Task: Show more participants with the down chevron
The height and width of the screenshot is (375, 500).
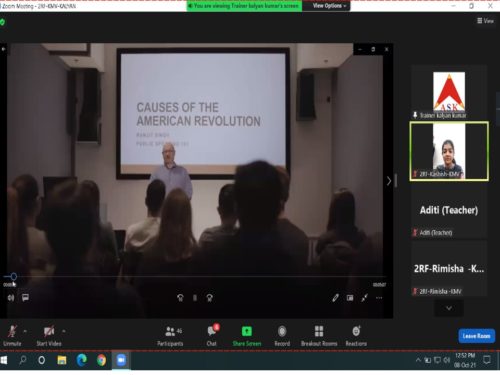Action: pos(449,308)
